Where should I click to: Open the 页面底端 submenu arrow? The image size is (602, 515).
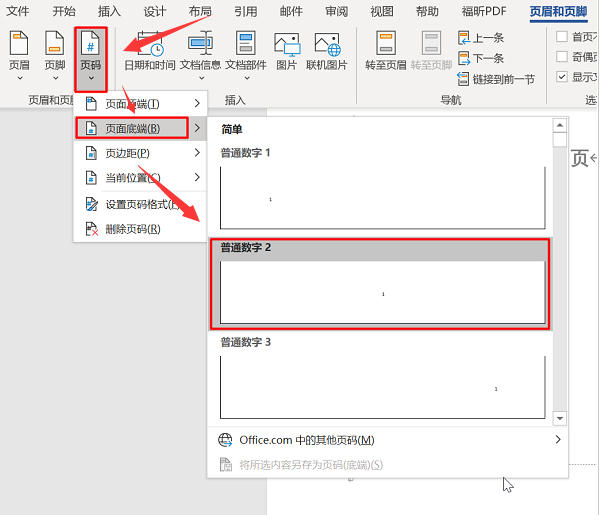197,128
